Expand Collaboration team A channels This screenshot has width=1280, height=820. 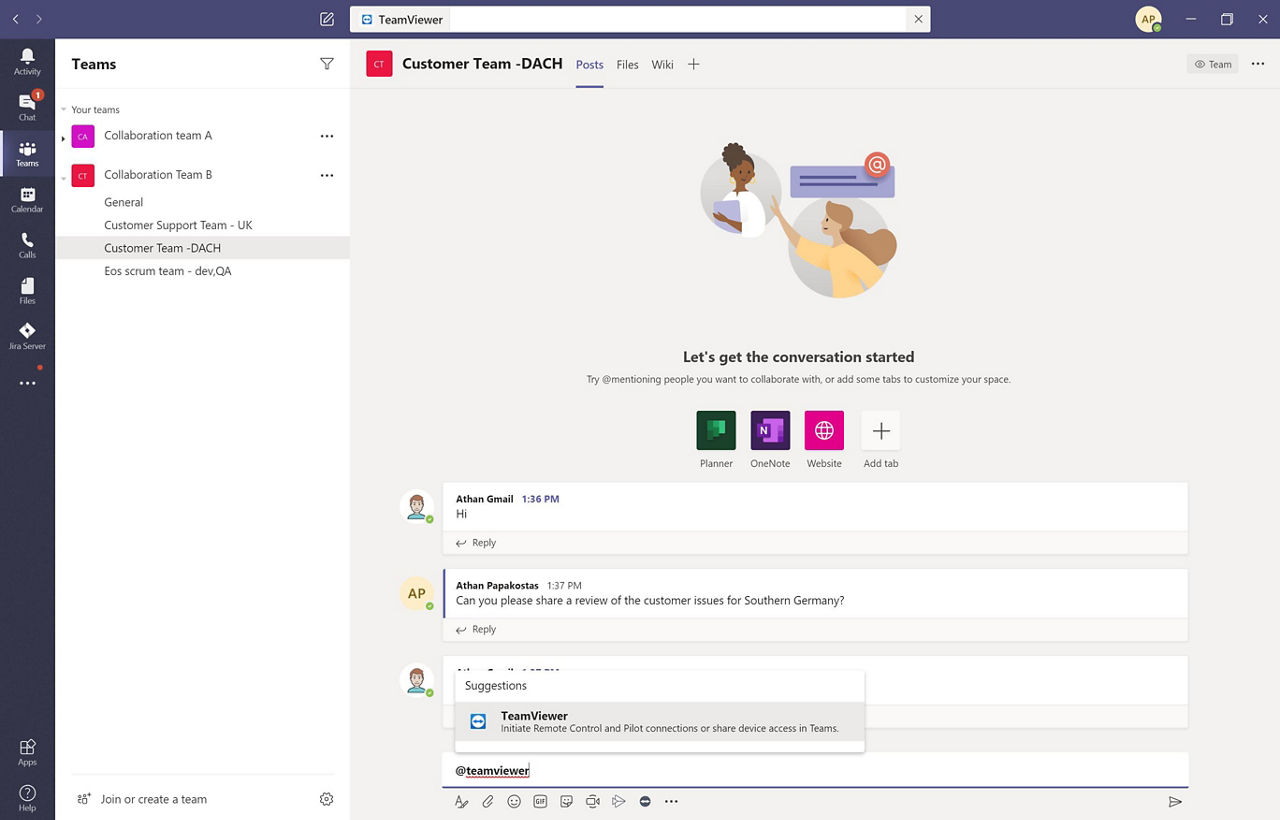click(63, 136)
